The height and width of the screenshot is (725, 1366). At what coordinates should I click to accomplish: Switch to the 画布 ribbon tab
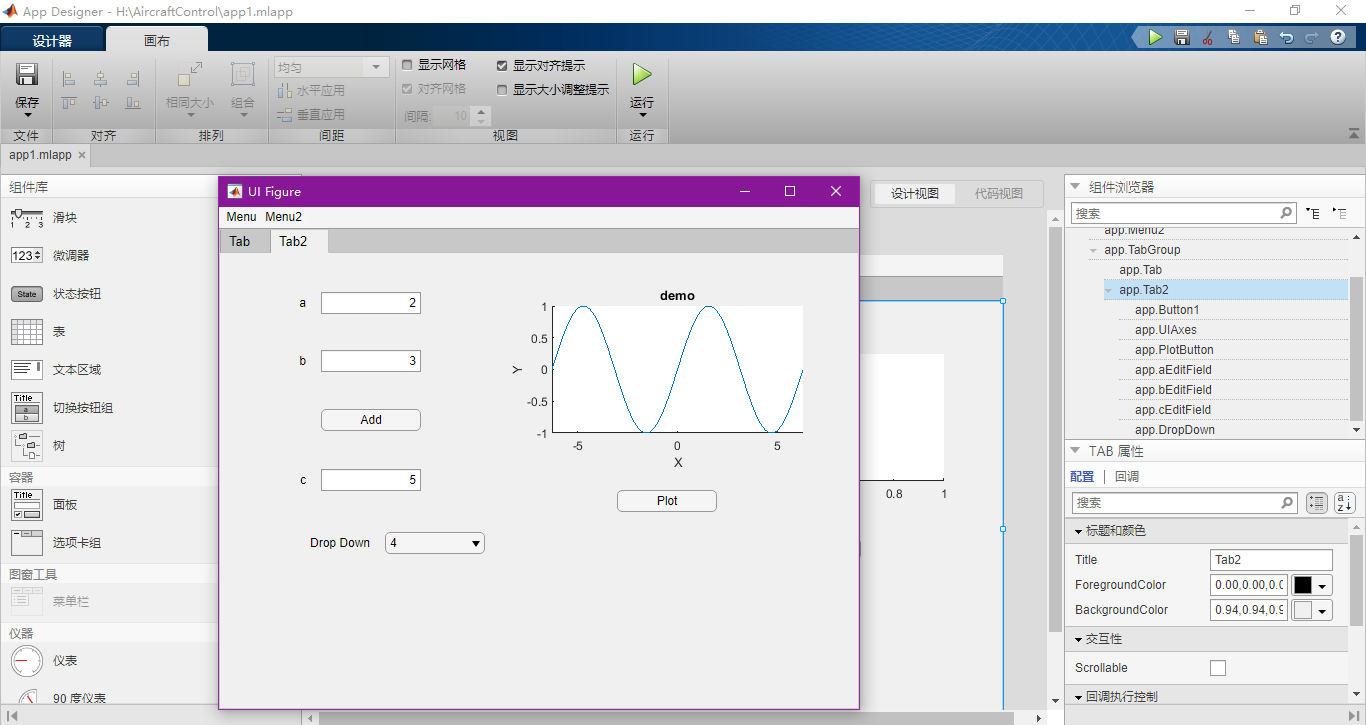[x=157, y=40]
